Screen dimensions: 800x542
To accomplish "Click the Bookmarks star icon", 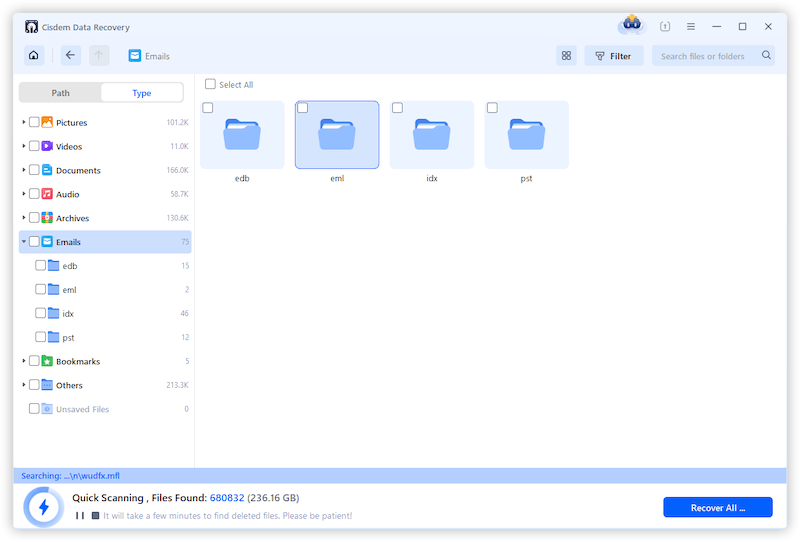I will (x=47, y=361).
